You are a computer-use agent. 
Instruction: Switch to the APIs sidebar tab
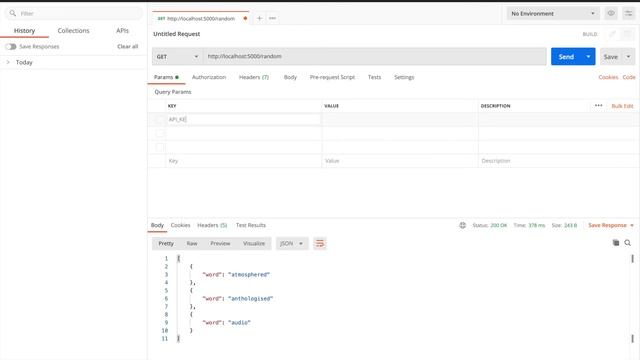click(x=122, y=31)
